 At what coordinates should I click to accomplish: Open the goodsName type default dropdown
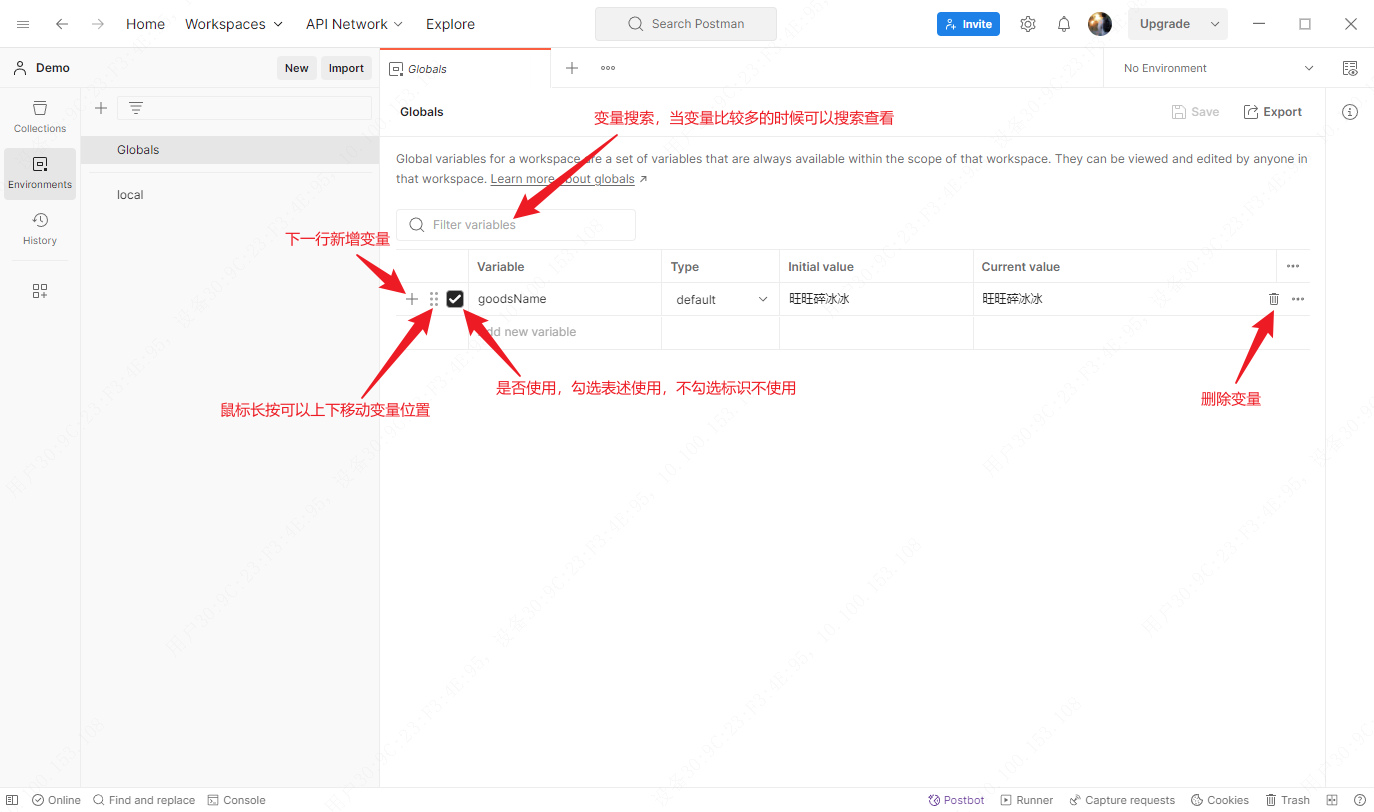point(721,299)
